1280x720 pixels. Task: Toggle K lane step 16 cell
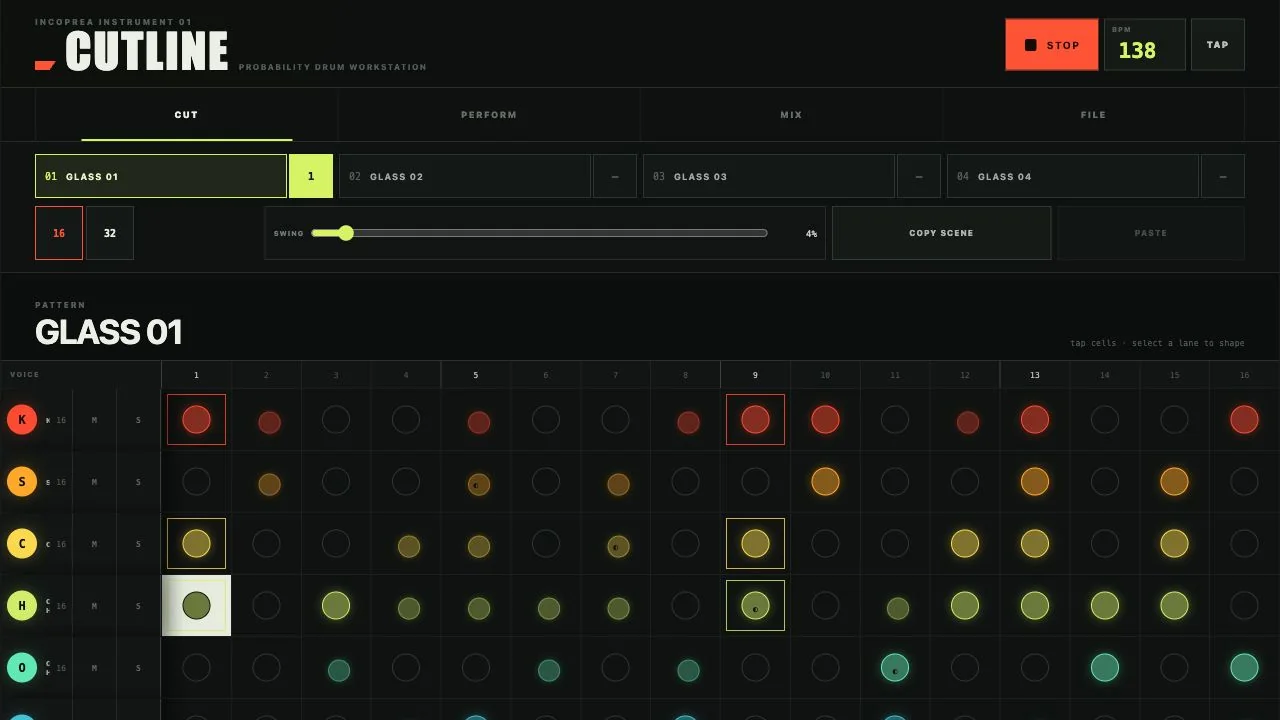pyautogui.click(x=1244, y=419)
